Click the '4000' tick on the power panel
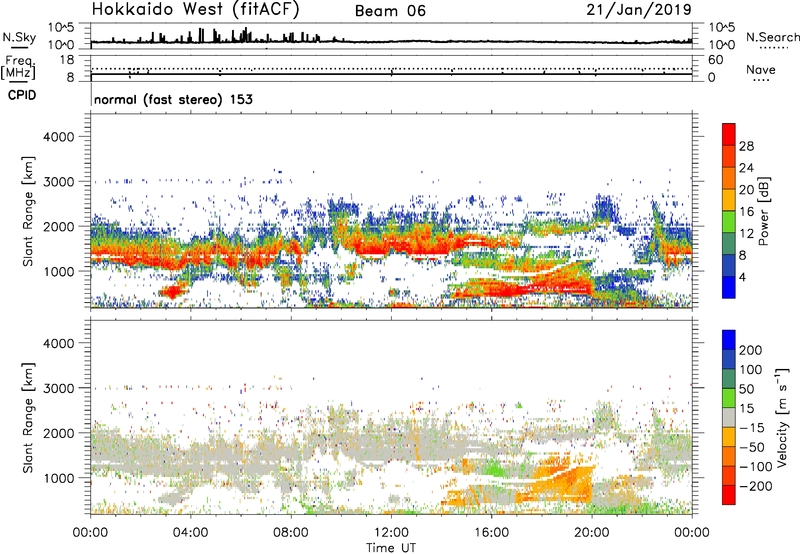 point(59,137)
